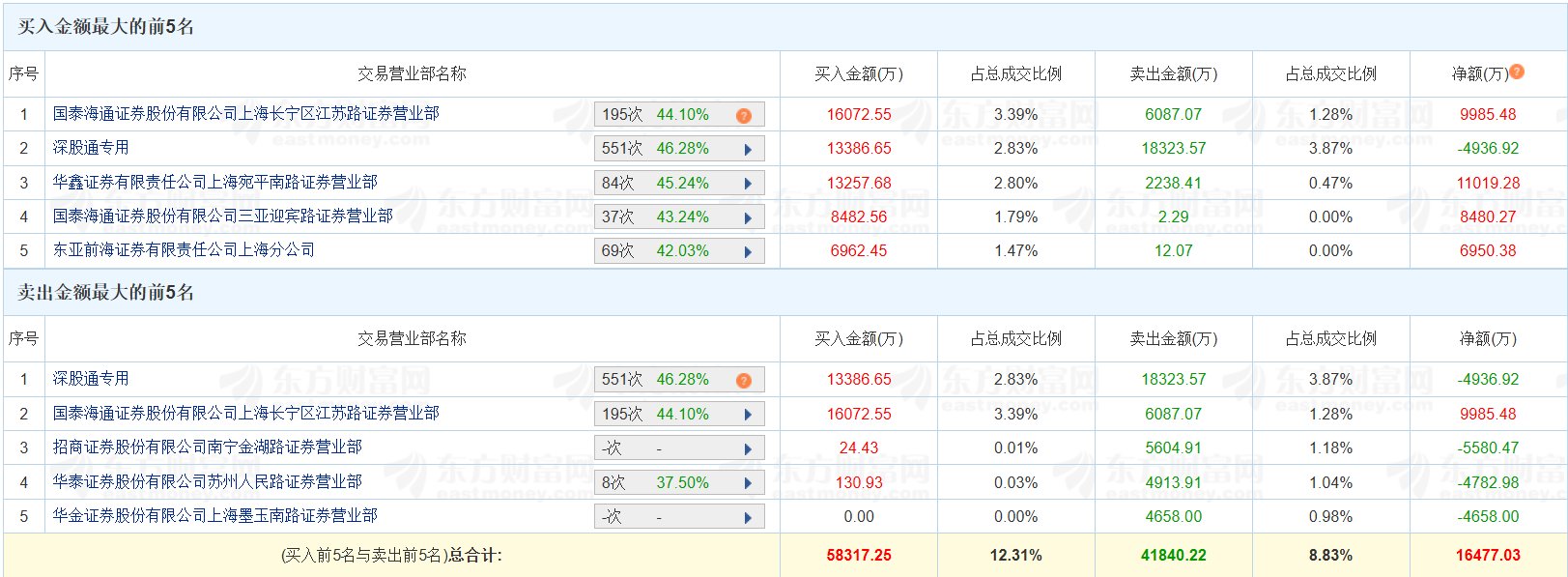
Task: Open 深股通专用 link in bottom table
Action: coord(91,379)
